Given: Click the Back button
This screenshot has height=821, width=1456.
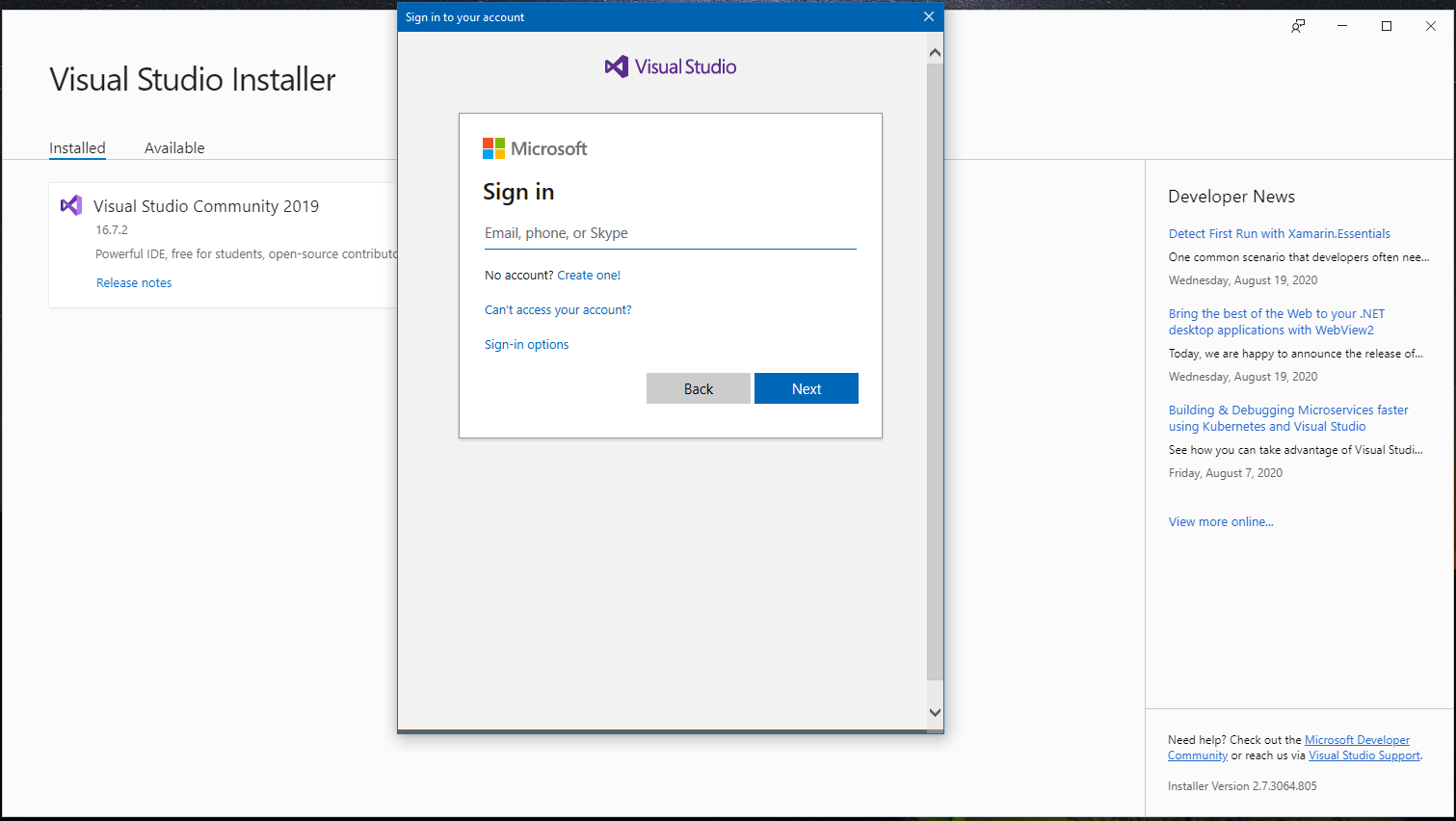Looking at the screenshot, I should [x=699, y=388].
